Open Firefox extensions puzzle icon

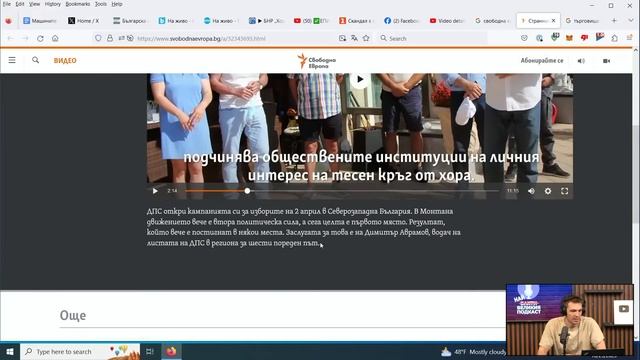614,38
